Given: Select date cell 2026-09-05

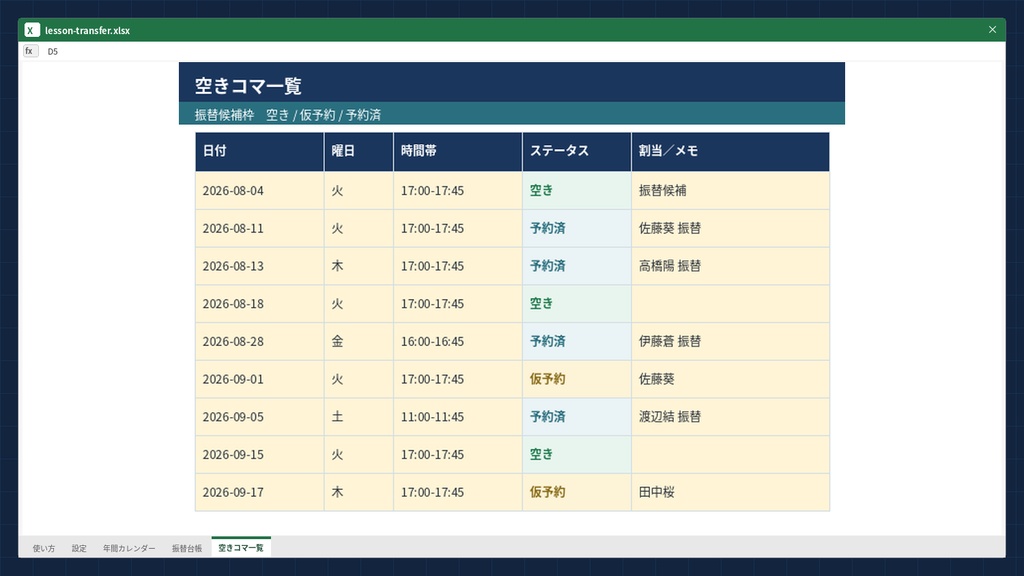Looking at the screenshot, I should pos(259,417).
